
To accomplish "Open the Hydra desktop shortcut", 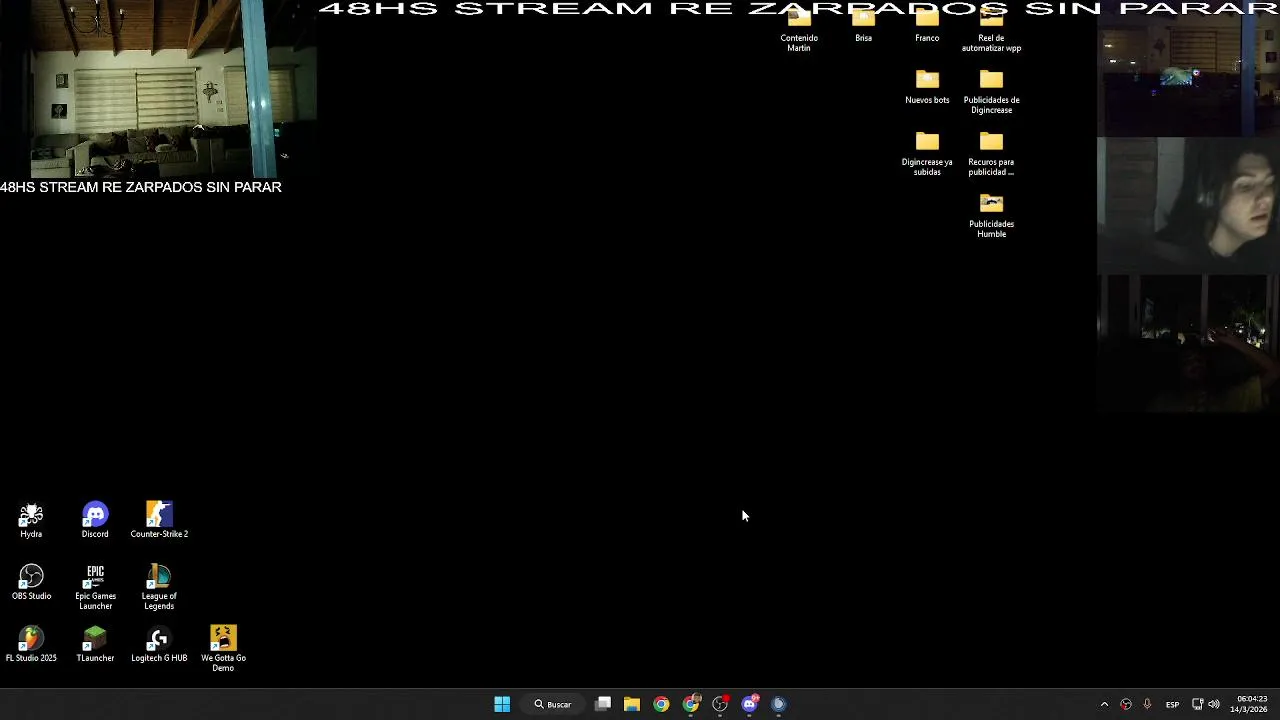I will (x=31, y=521).
